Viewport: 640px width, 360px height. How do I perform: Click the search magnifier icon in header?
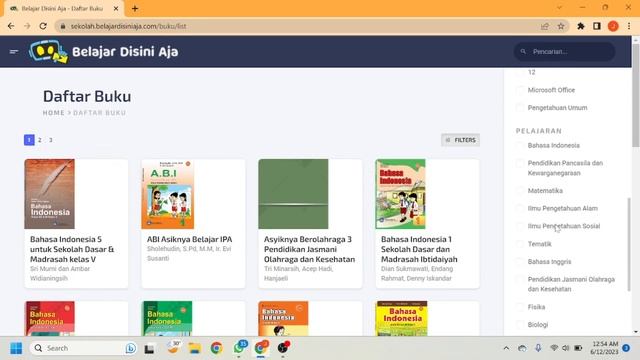(523, 51)
